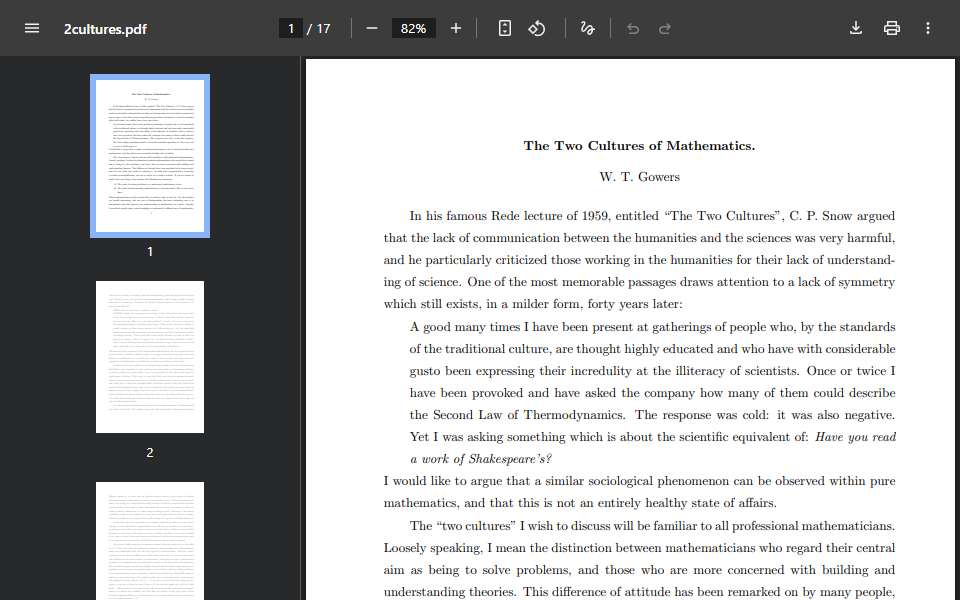Click the document heading 'The Two Cultures of Mathematics'
960x600 pixels.
click(639, 146)
